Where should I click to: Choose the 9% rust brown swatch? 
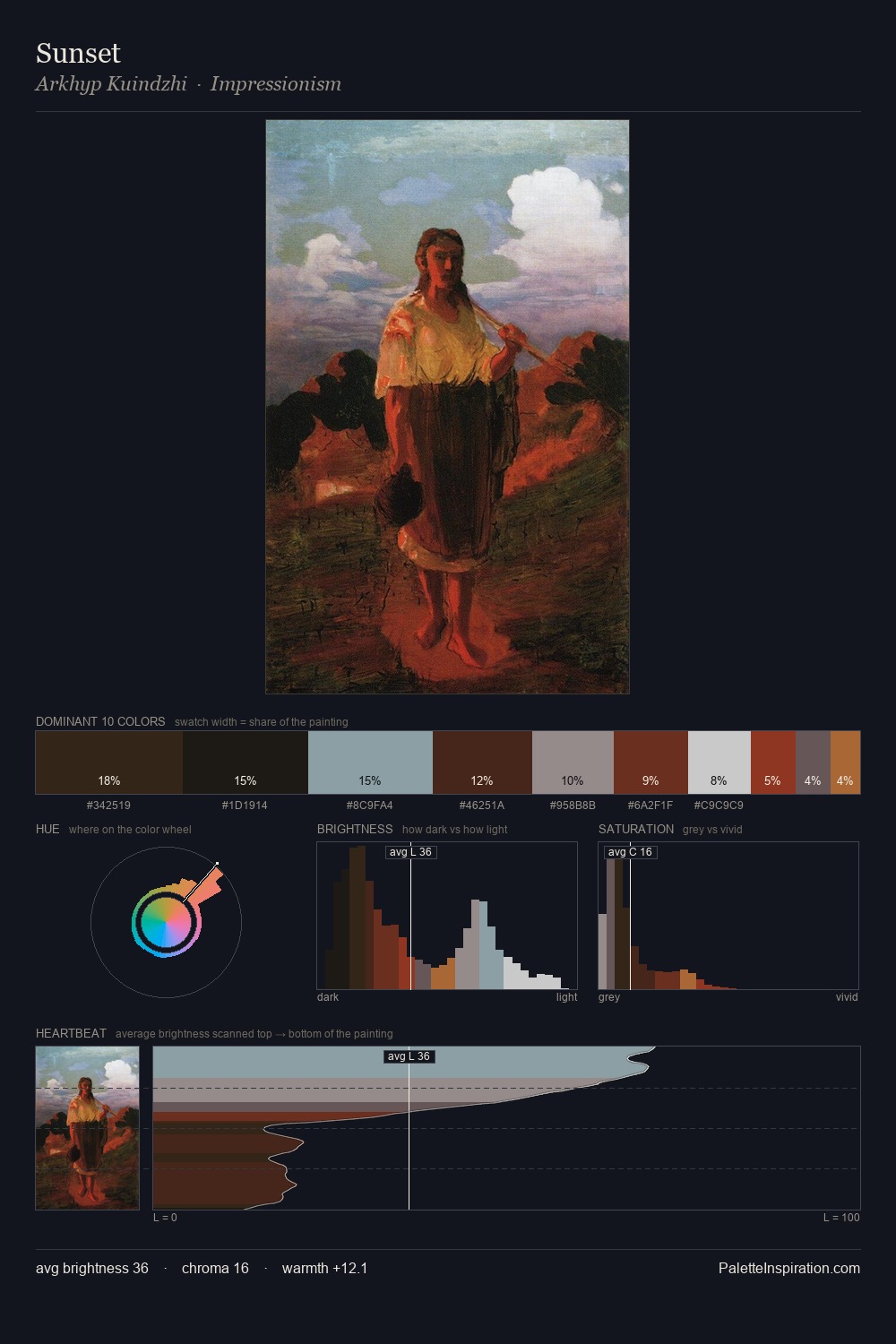click(650, 762)
